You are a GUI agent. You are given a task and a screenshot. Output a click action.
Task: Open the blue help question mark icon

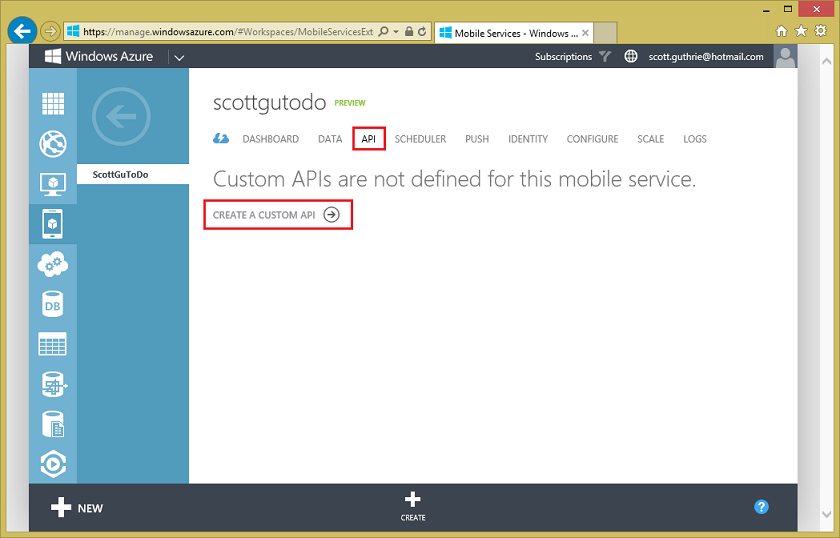pyautogui.click(x=761, y=507)
